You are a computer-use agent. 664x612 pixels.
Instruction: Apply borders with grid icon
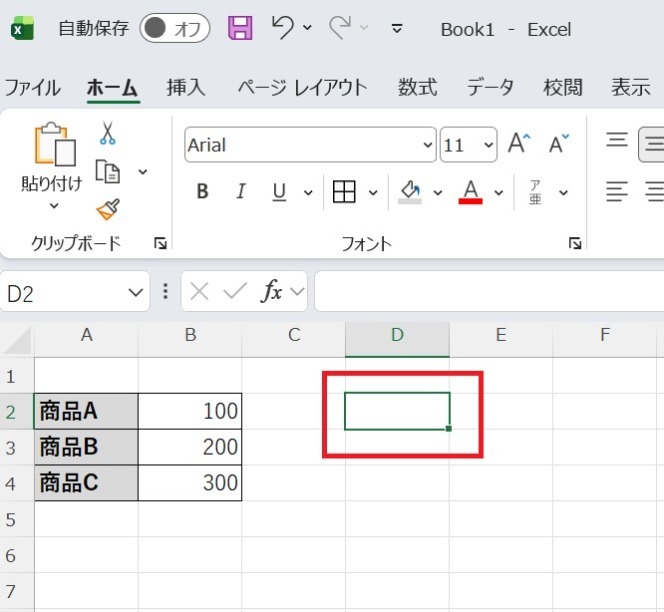[344, 192]
